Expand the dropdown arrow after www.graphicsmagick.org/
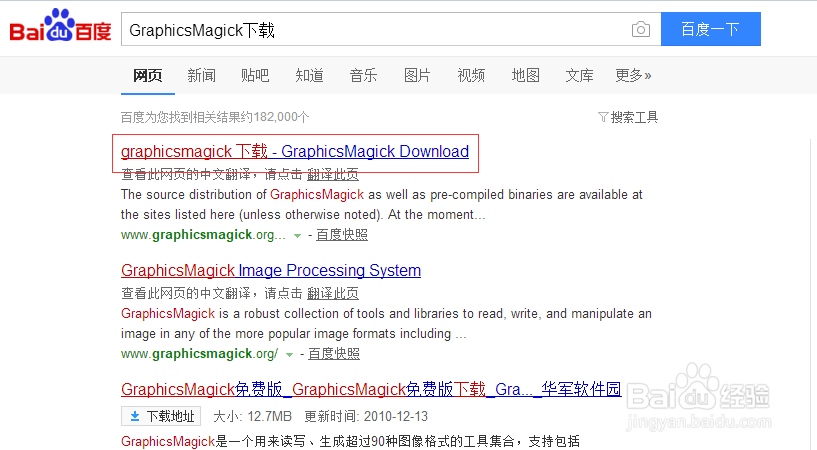 pyautogui.click(x=289, y=355)
